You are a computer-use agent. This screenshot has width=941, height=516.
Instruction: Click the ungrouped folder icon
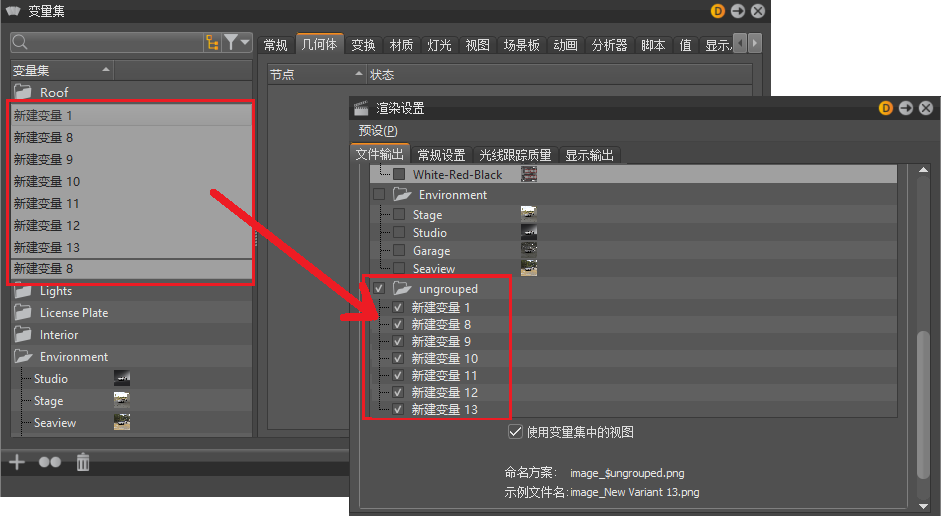(402, 289)
